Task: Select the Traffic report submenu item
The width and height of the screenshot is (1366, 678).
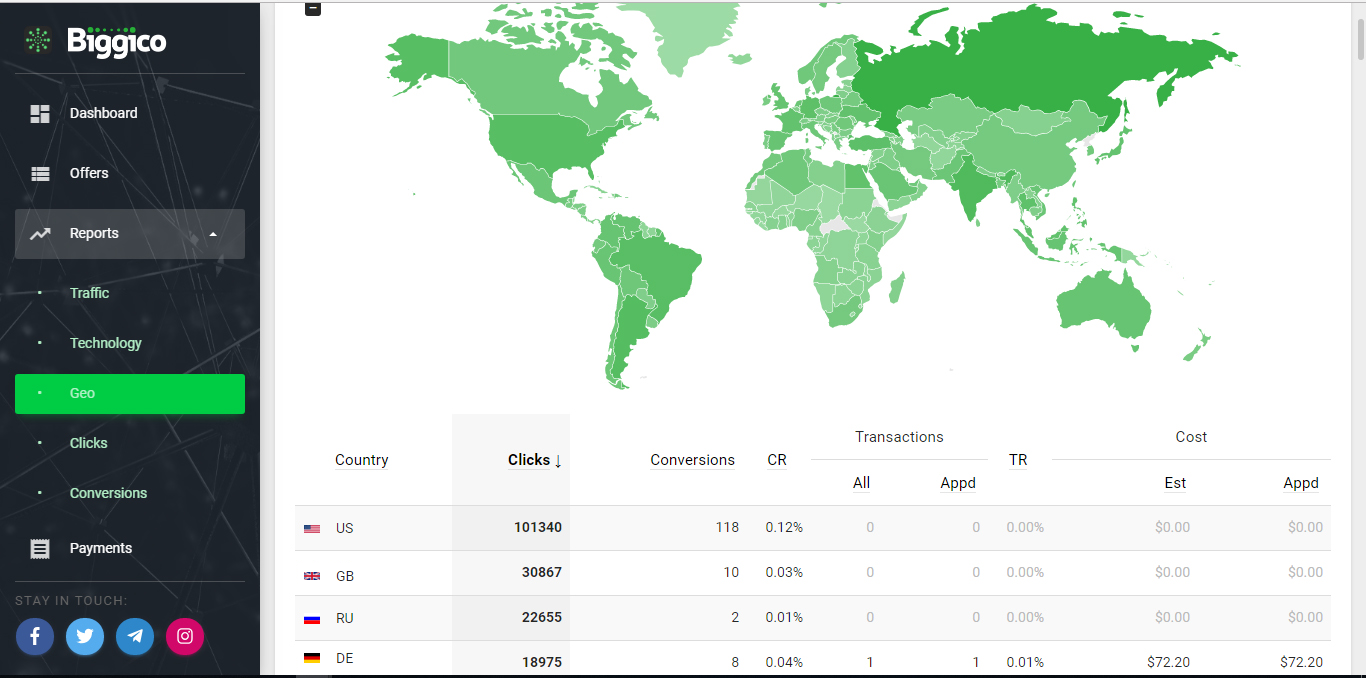Action: click(x=89, y=293)
